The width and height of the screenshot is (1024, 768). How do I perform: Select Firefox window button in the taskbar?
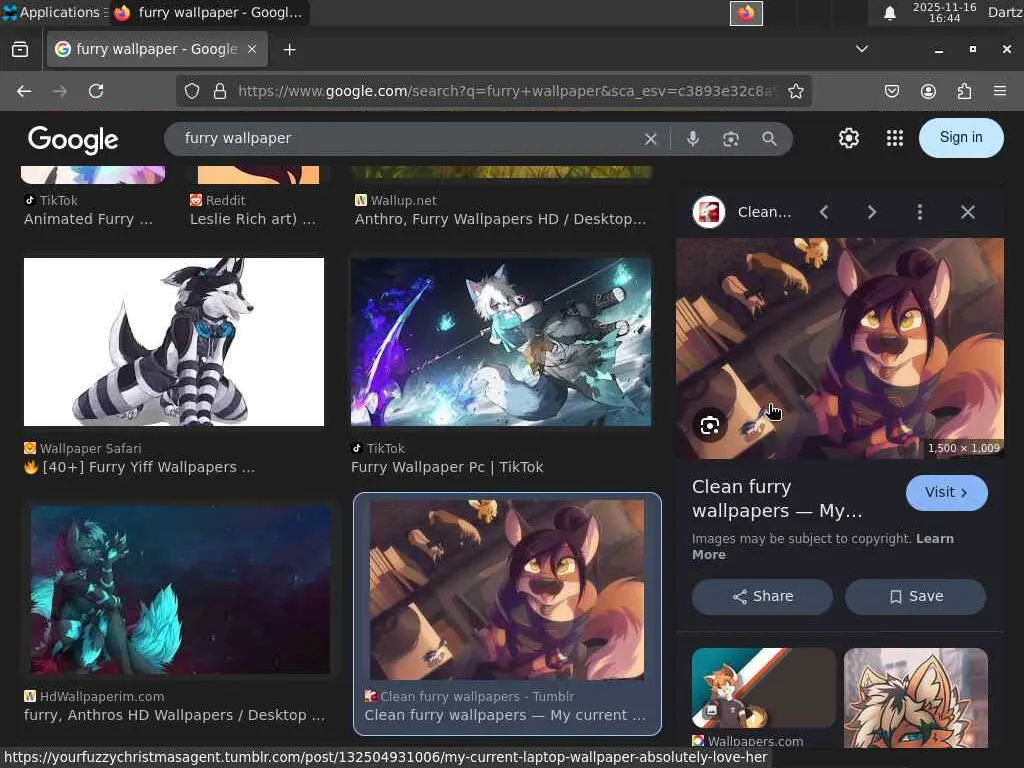pyautogui.click(x=209, y=12)
